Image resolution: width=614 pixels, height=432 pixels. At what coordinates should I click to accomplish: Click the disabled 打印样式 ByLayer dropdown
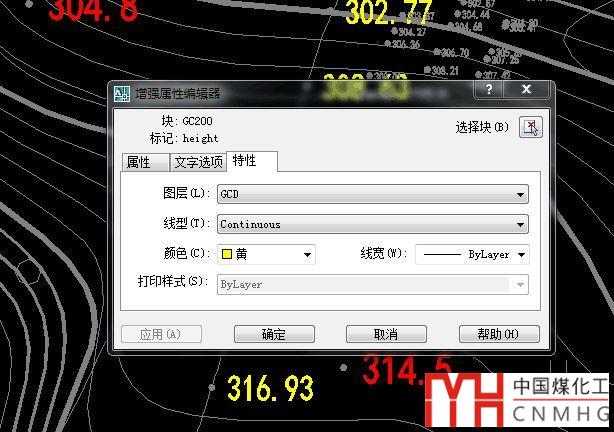pos(372,285)
